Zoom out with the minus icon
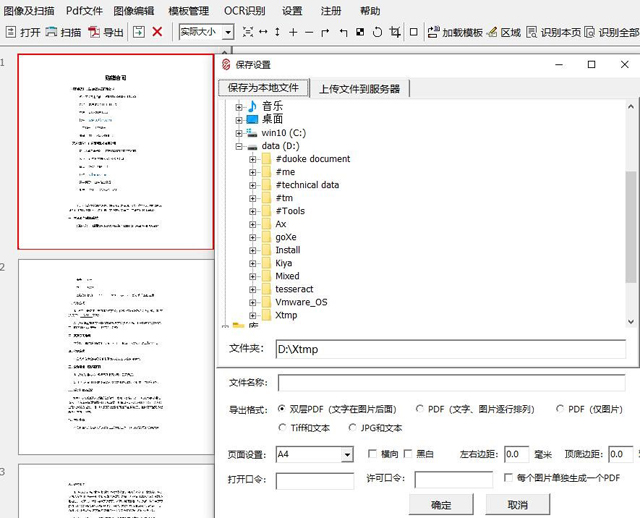640x518 pixels. [309, 32]
